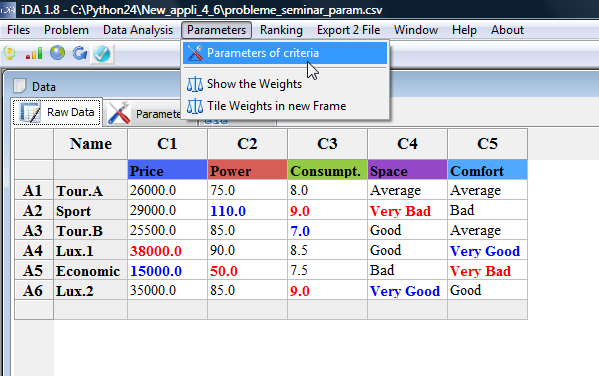Click the Data panel document icon
The image size is (599, 376).
point(19,86)
